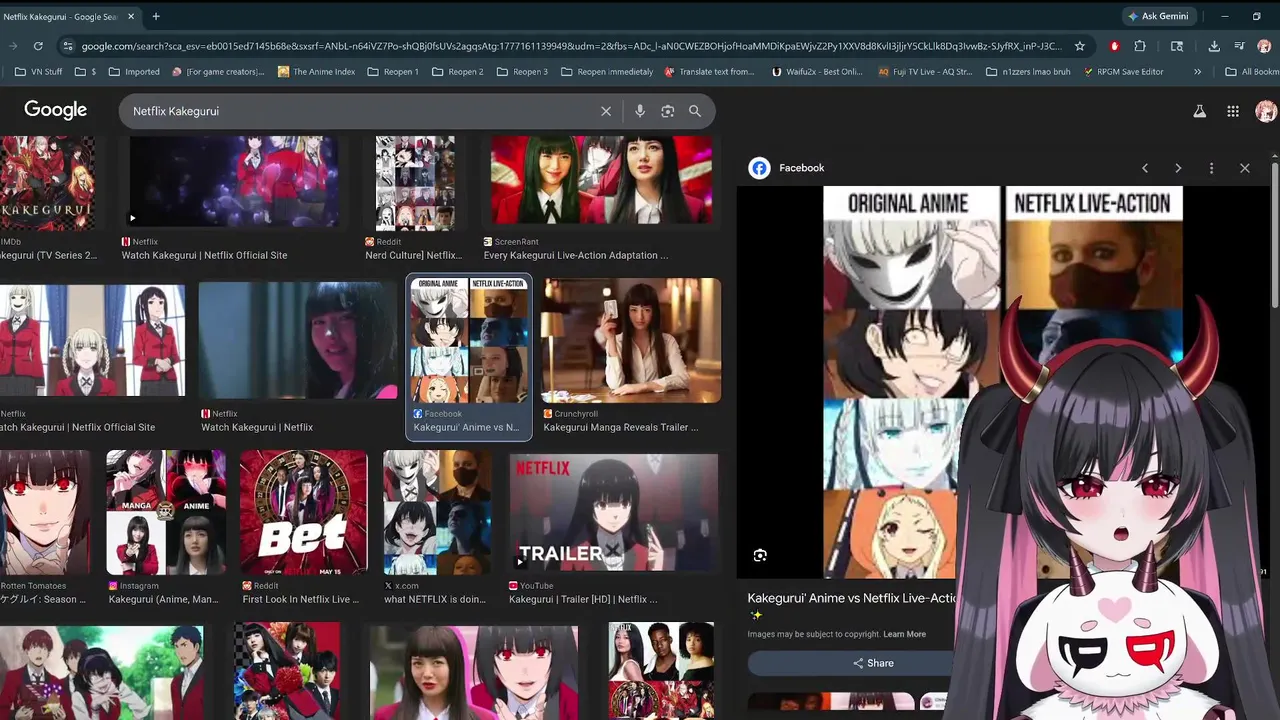Go to the Google homepage logo
This screenshot has width=1280, height=720.
pyautogui.click(x=55, y=110)
